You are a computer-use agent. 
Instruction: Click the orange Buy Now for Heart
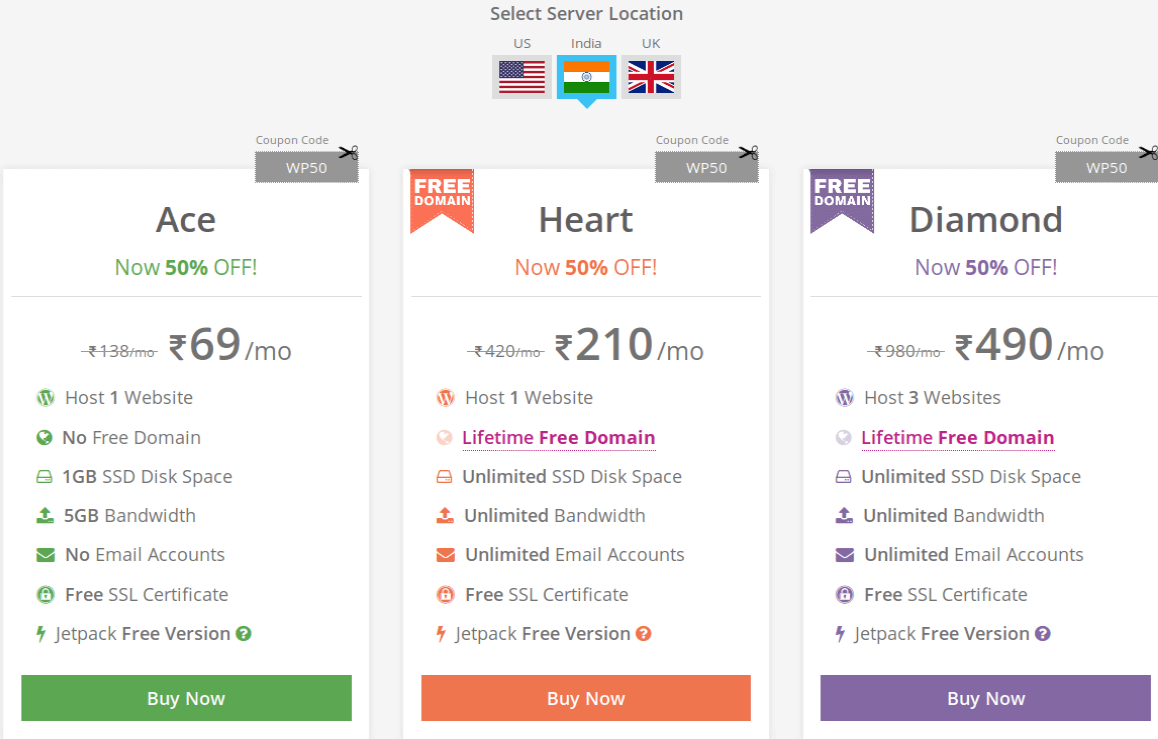pyautogui.click(x=586, y=698)
